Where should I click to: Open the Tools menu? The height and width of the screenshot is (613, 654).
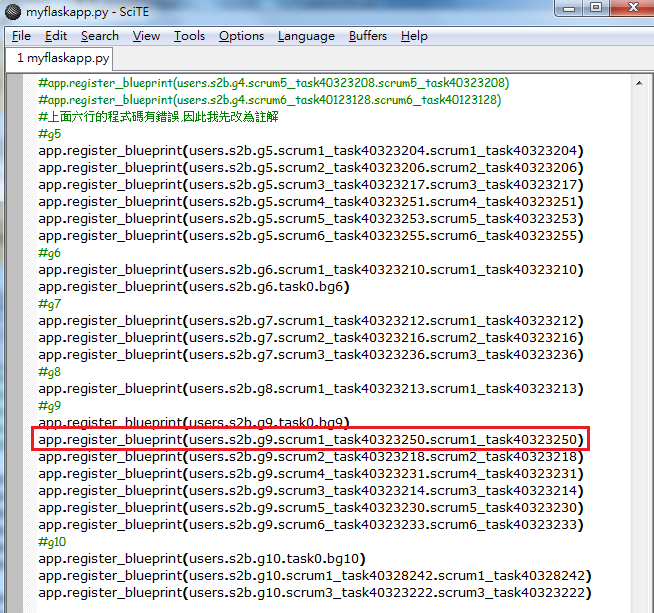point(189,36)
